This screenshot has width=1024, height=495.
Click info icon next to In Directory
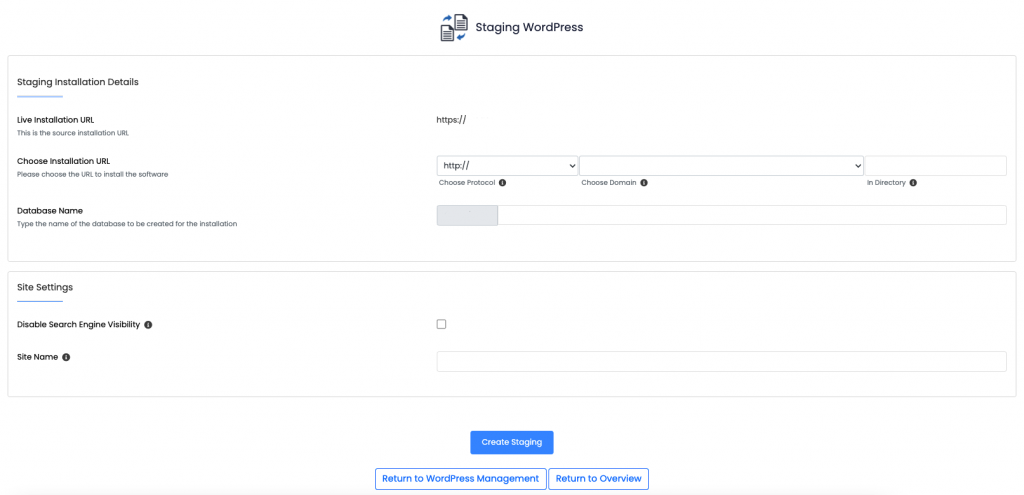click(x=913, y=183)
